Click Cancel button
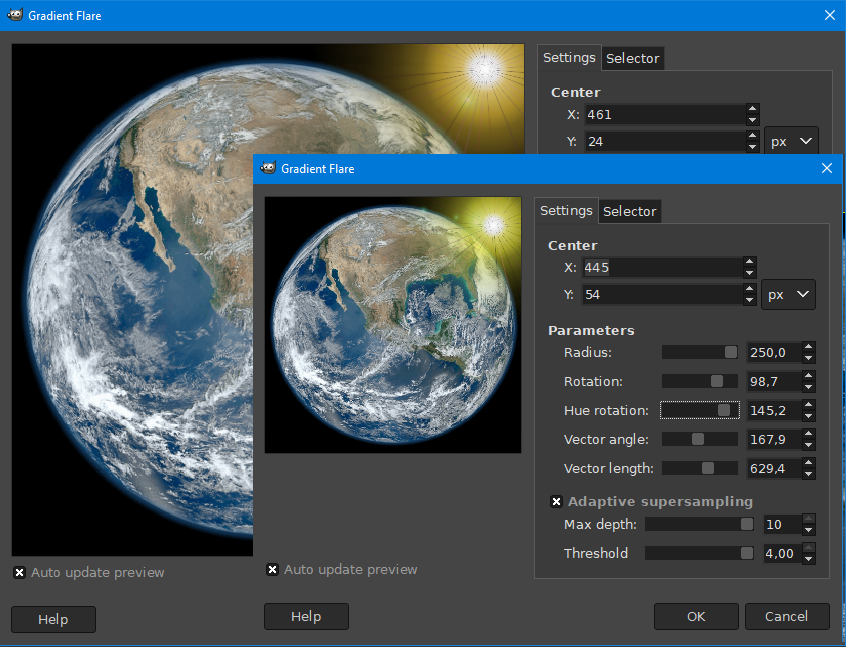 pos(787,616)
